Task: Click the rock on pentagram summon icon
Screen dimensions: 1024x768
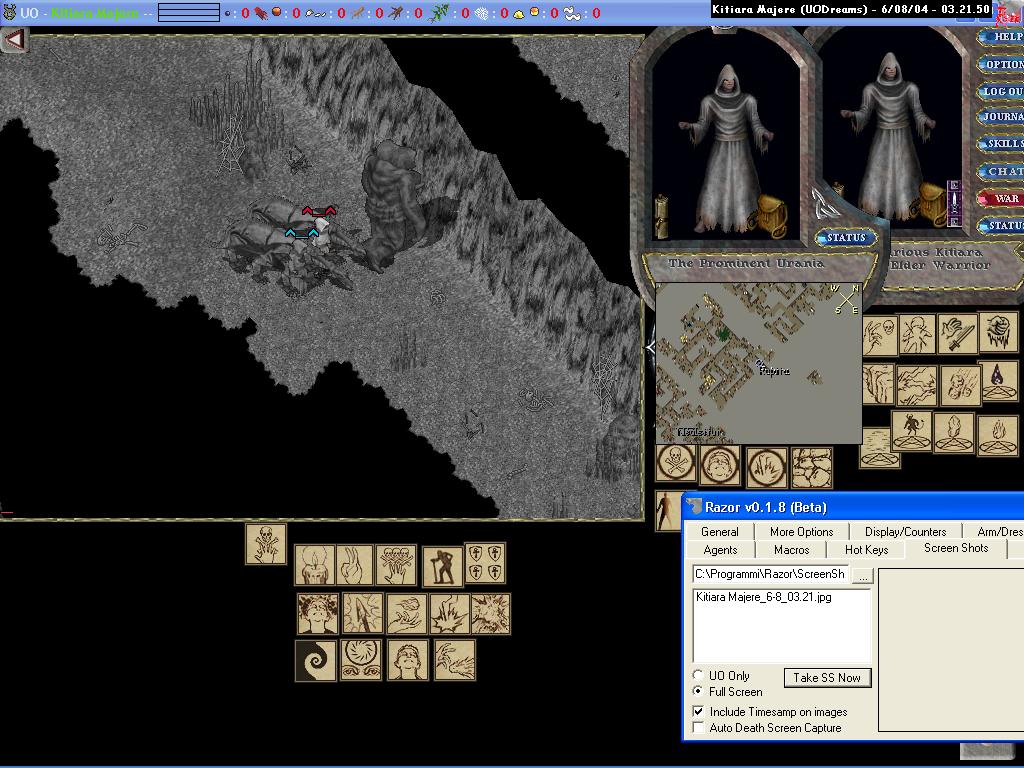Action: pos(953,432)
